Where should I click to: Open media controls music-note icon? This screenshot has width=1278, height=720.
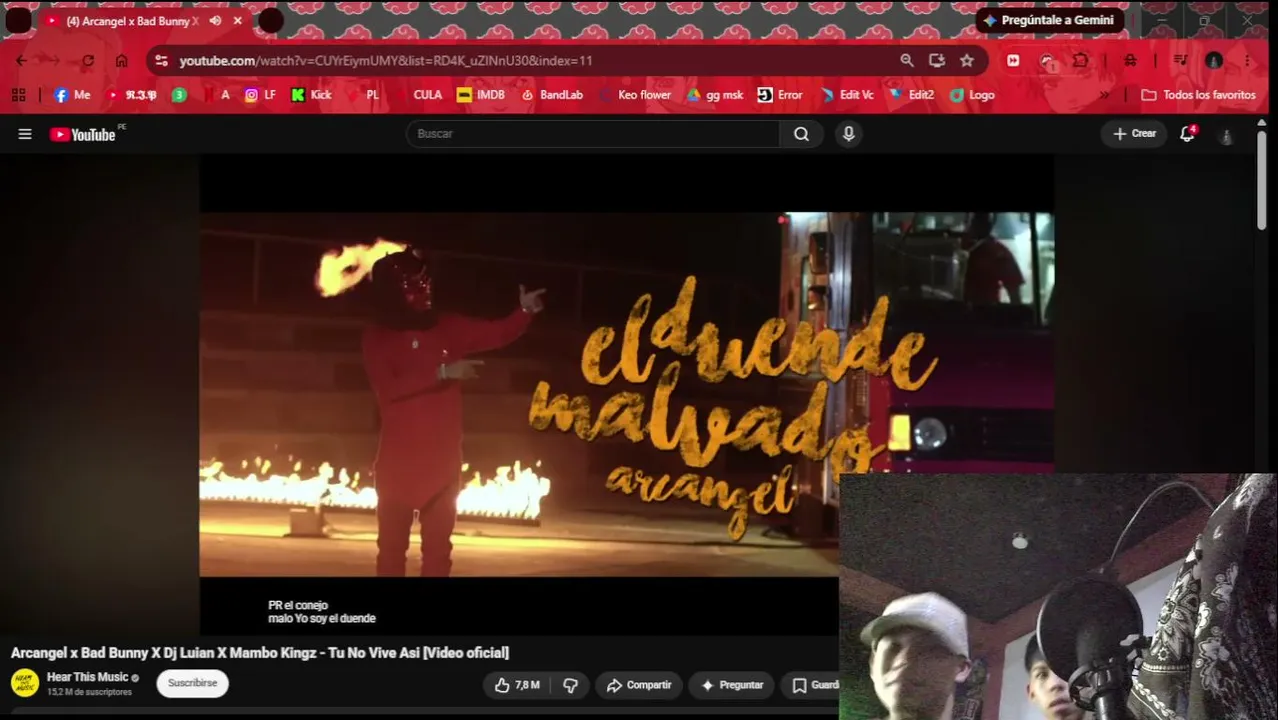[x=1180, y=60]
